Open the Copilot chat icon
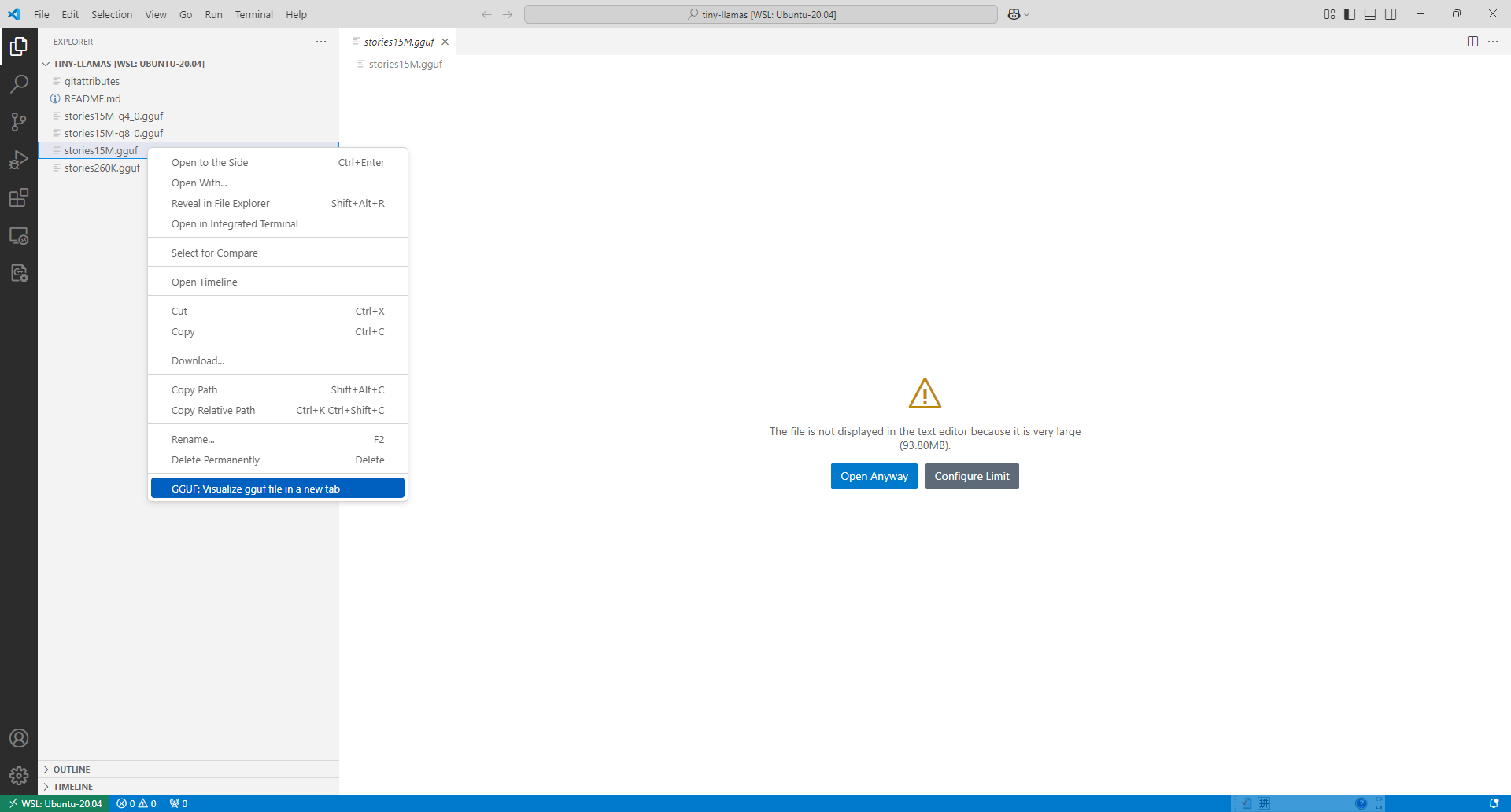 [x=1014, y=14]
